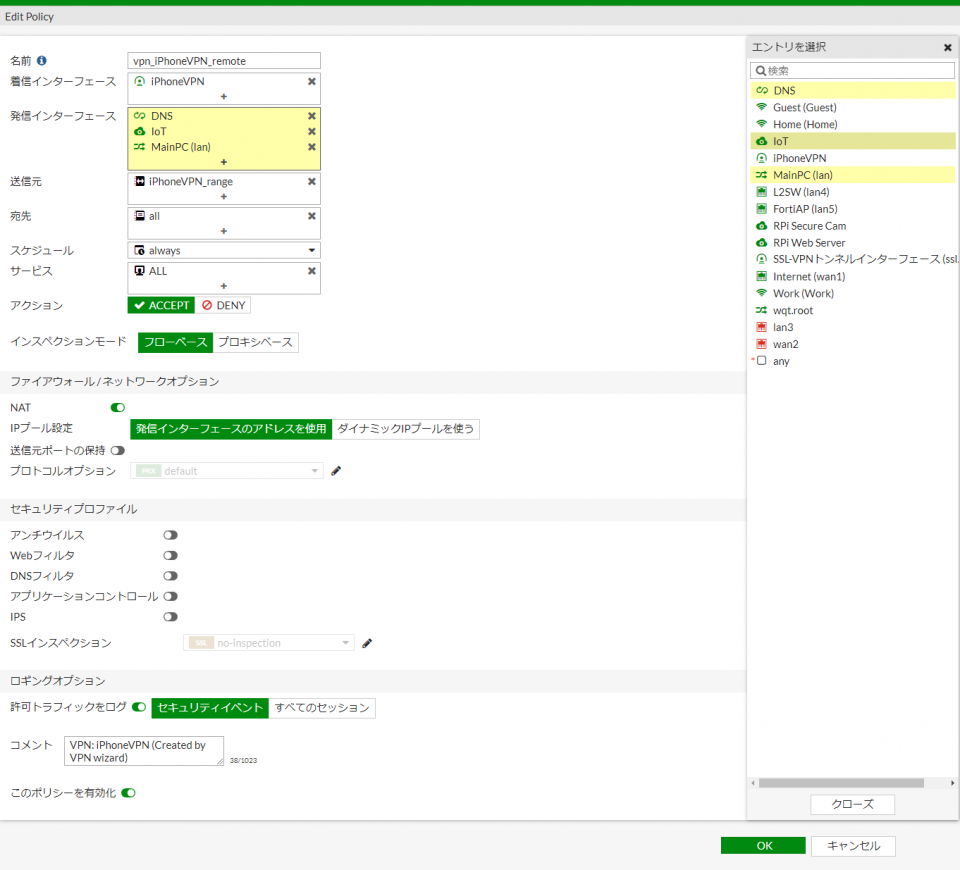Select フローベース inspection mode
The width and height of the screenshot is (960, 870).
[175, 342]
